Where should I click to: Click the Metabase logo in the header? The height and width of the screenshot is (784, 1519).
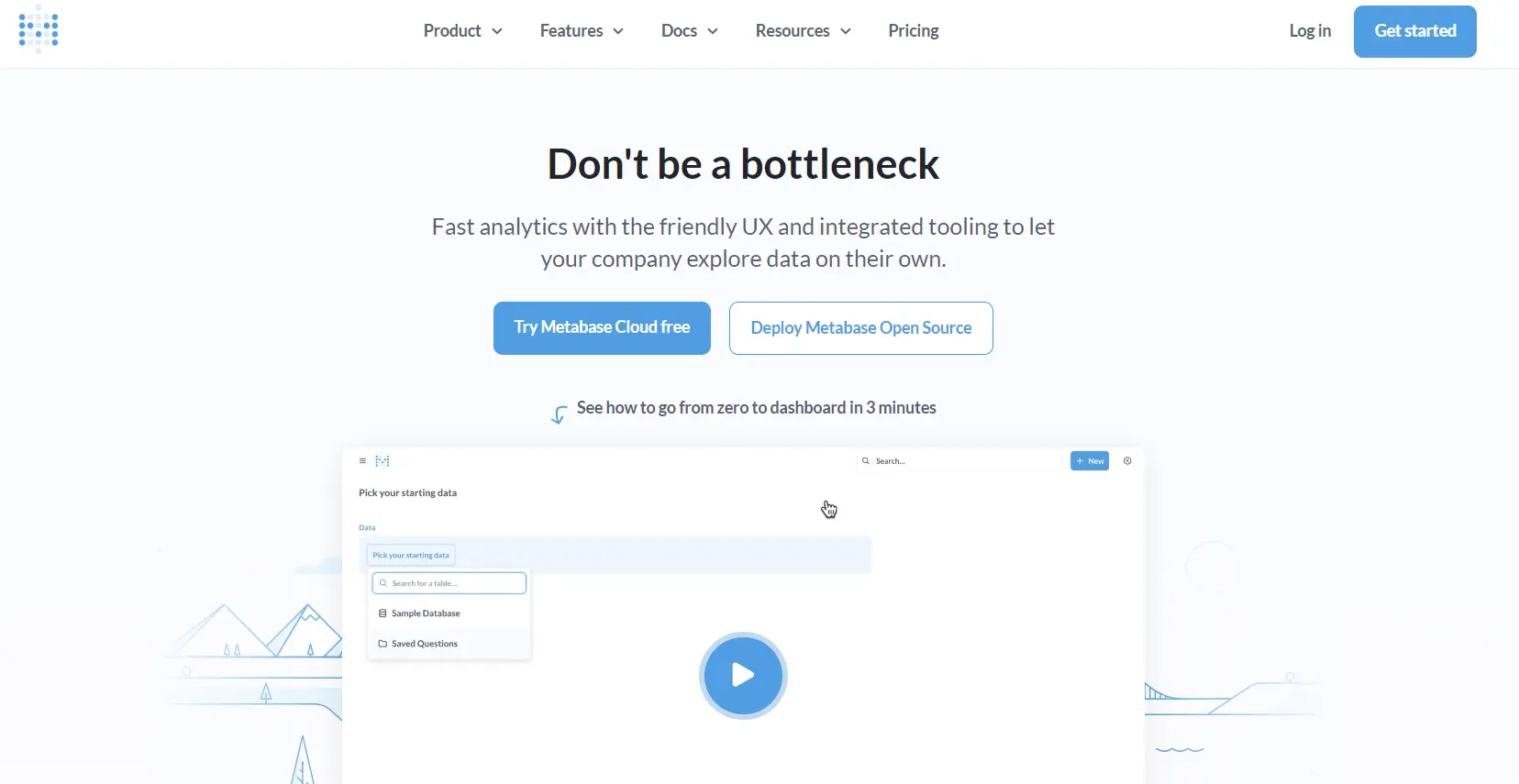coord(39,29)
